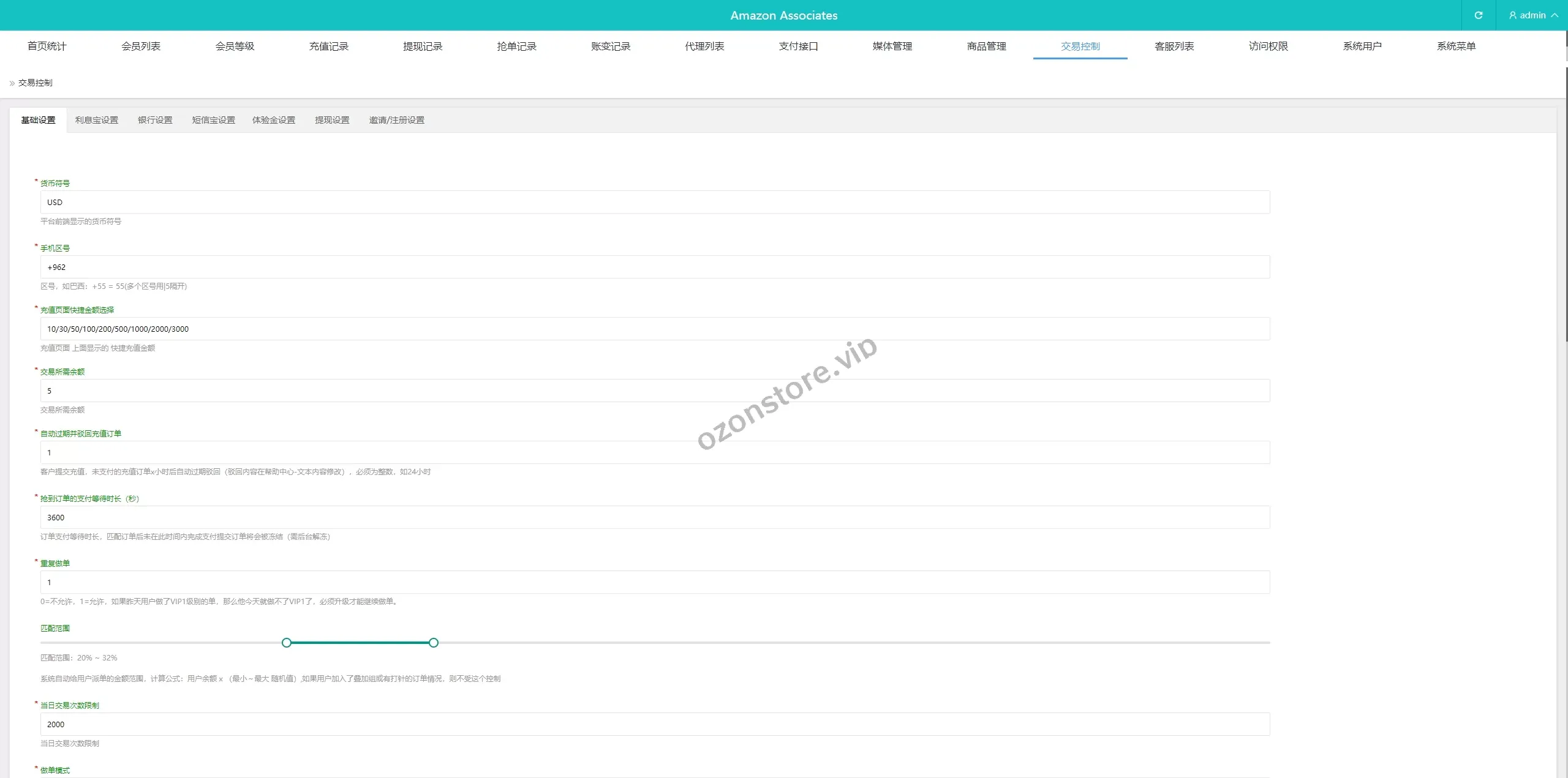Click the left handle of 匹配范围 slider

(x=287, y=643)
